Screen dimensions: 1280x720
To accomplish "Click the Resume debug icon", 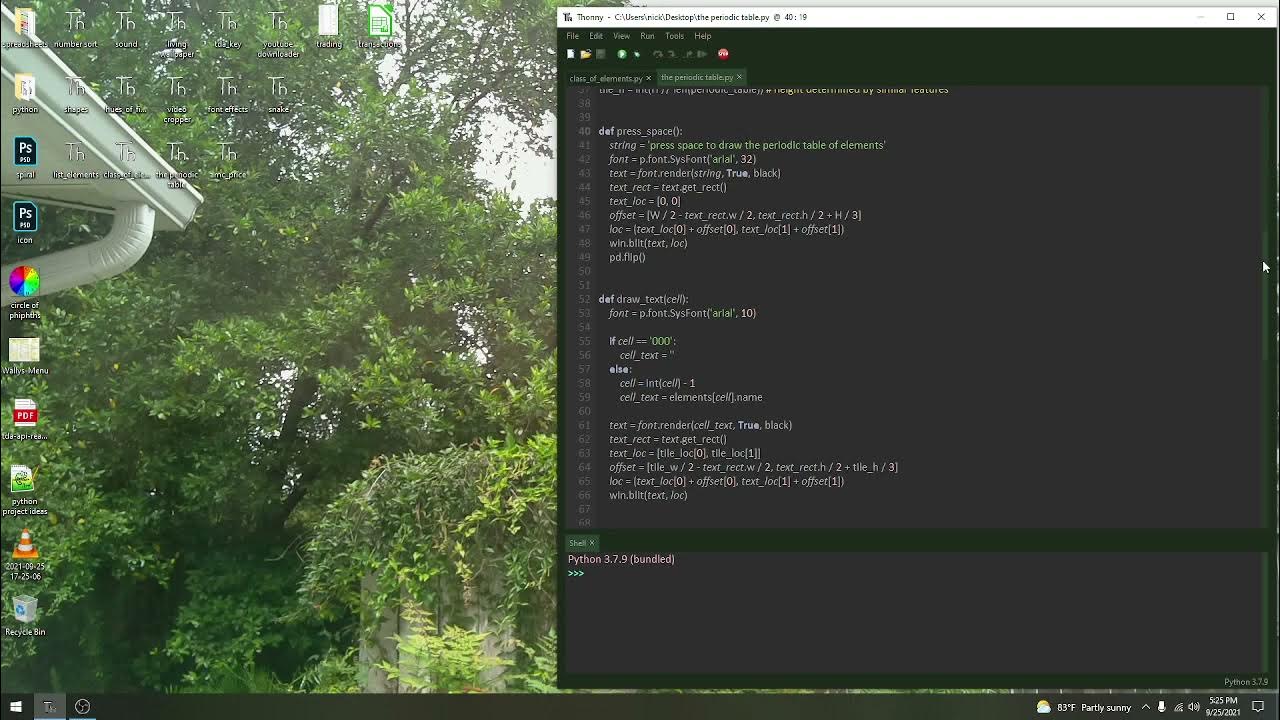I will coord(701,54).
